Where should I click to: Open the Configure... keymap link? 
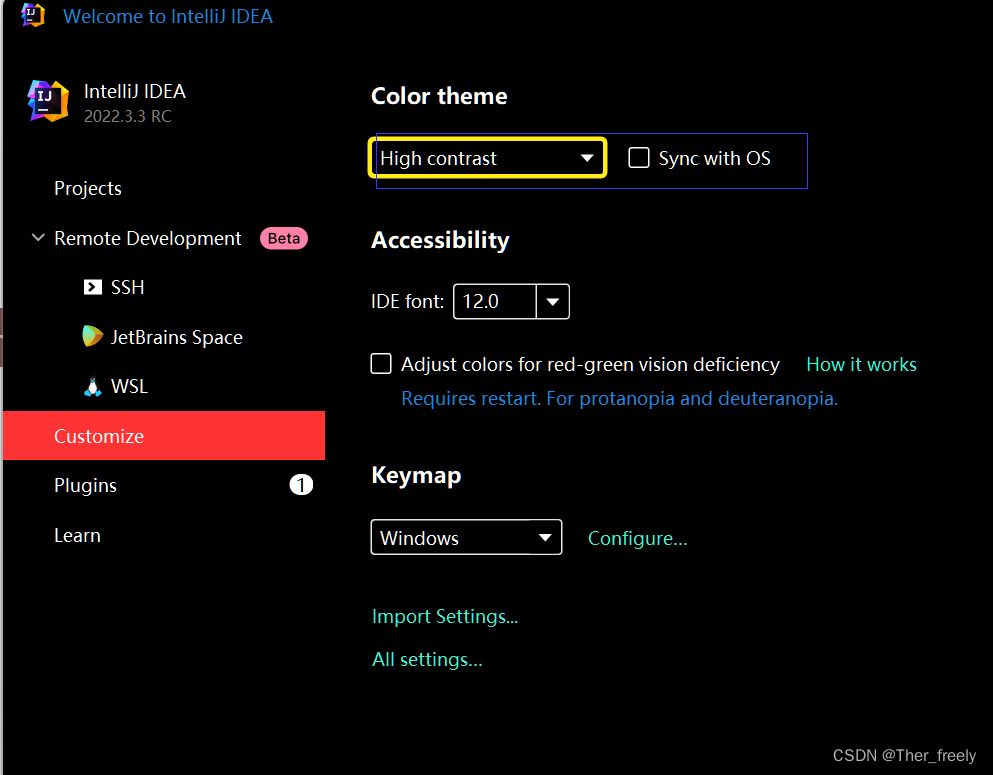[638, 538]
